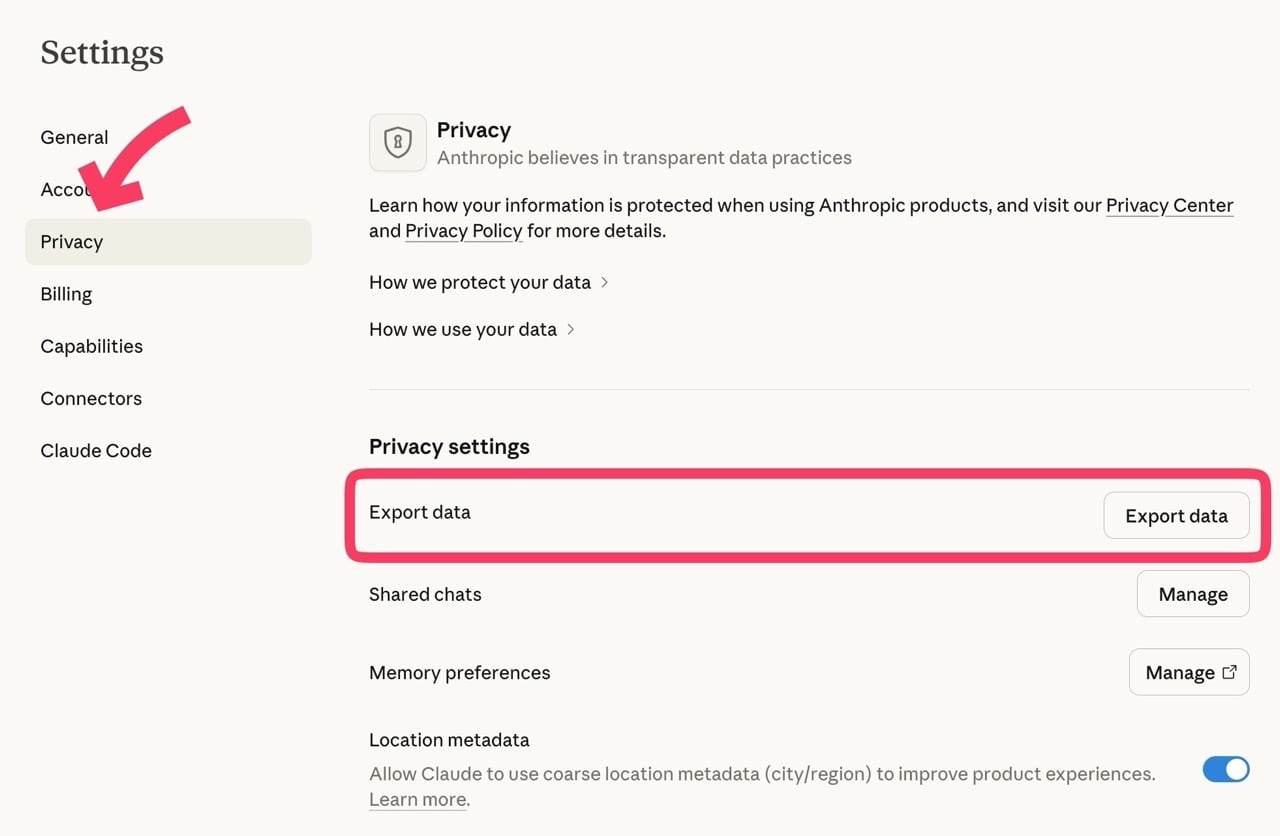Expand How we use your data
Viewport: 1280px width, 836px height.
472,329
